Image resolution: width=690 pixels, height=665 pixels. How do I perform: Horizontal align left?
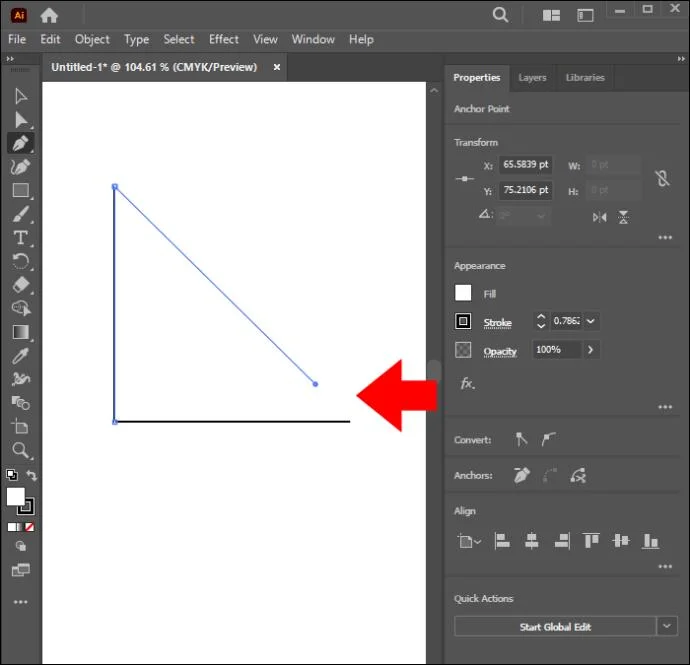tap(502, 540)
